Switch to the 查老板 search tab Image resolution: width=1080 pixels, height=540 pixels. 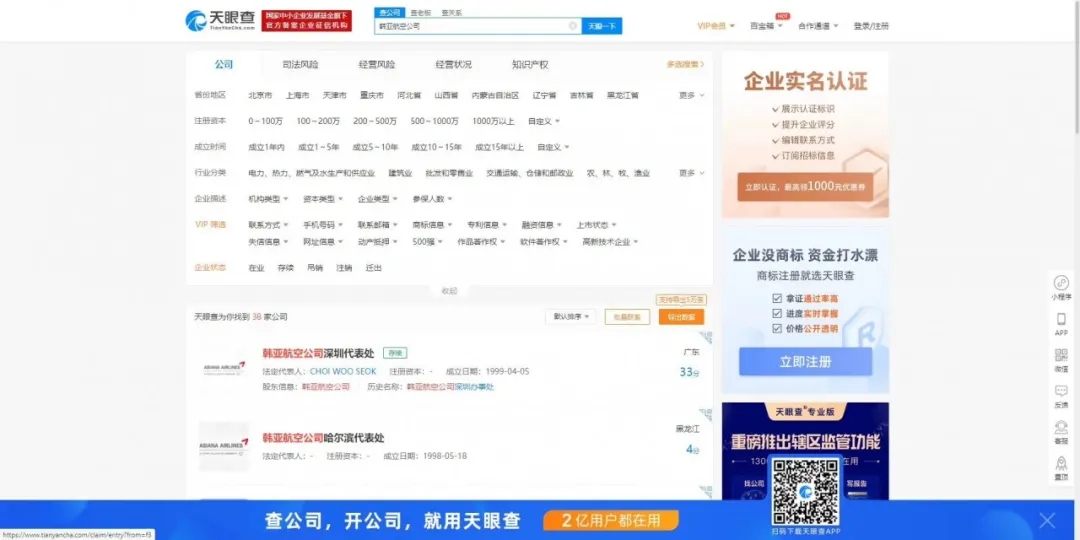point(420,12)
